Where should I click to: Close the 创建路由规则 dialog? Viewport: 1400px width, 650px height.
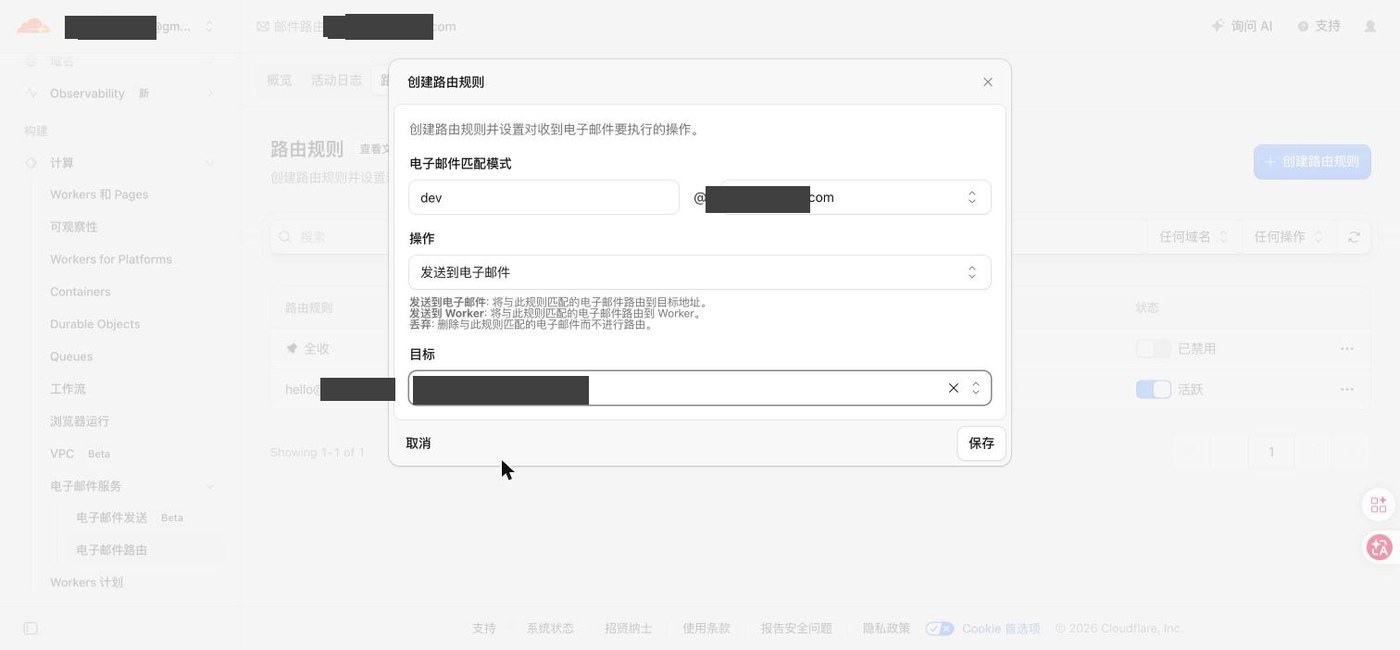point(987,82)
